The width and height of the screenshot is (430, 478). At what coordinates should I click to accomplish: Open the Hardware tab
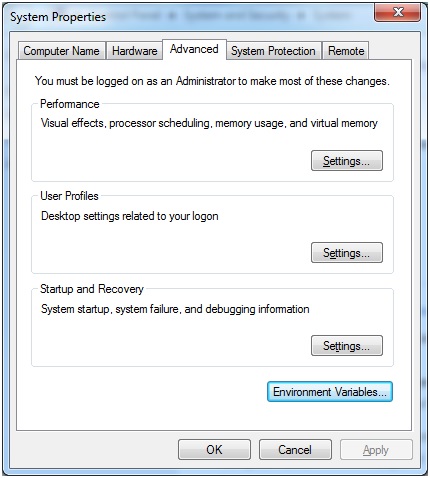(134, 51)
